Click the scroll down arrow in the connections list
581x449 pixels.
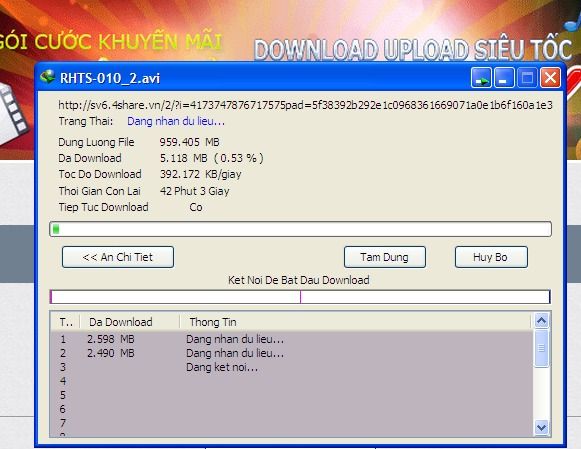tap(541, 428)
